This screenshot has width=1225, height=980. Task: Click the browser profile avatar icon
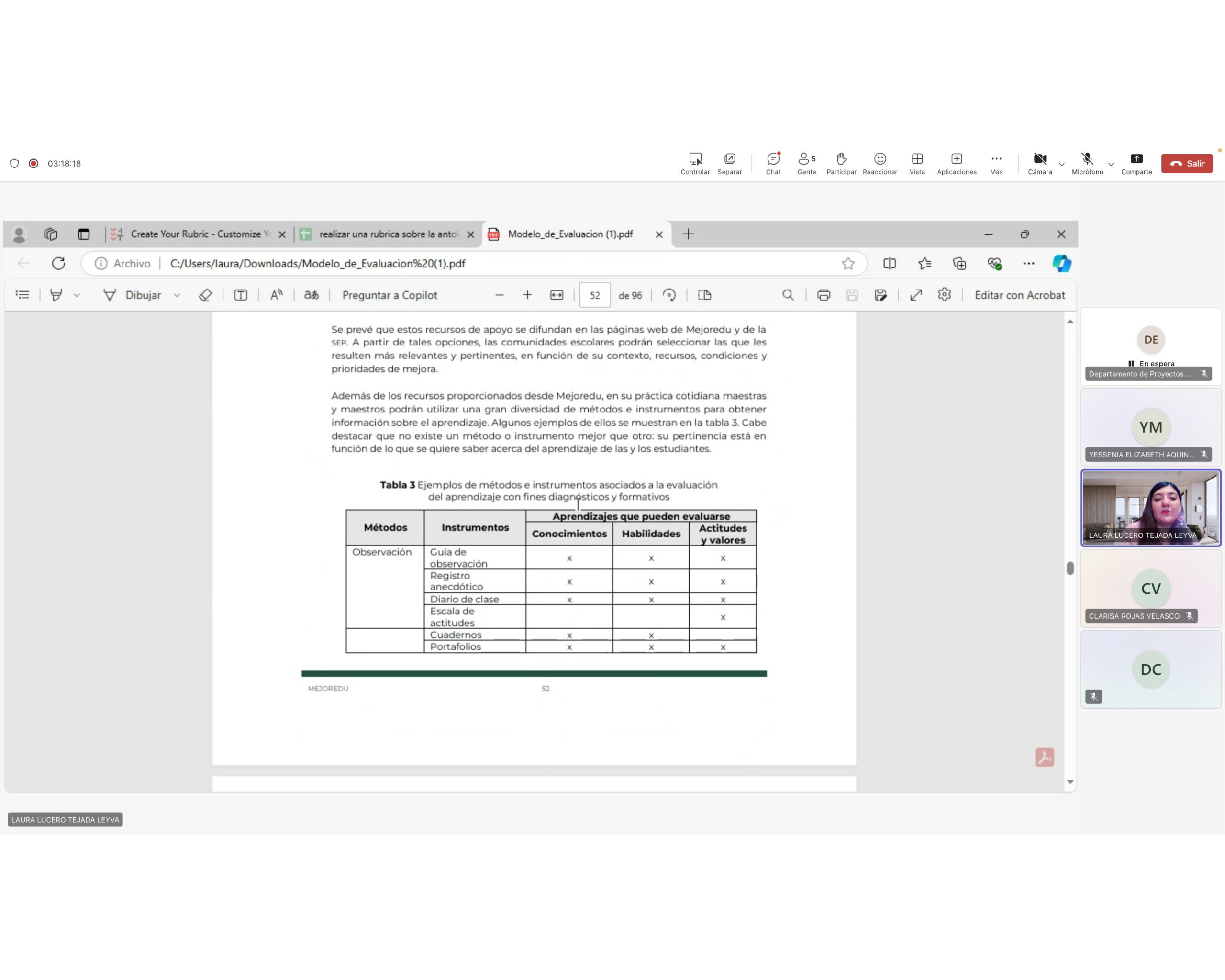(x=19, y=234)
